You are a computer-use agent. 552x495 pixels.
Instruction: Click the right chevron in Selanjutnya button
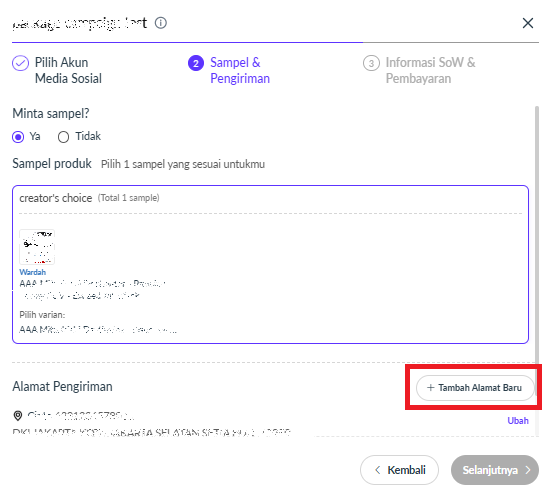point(528,470)
